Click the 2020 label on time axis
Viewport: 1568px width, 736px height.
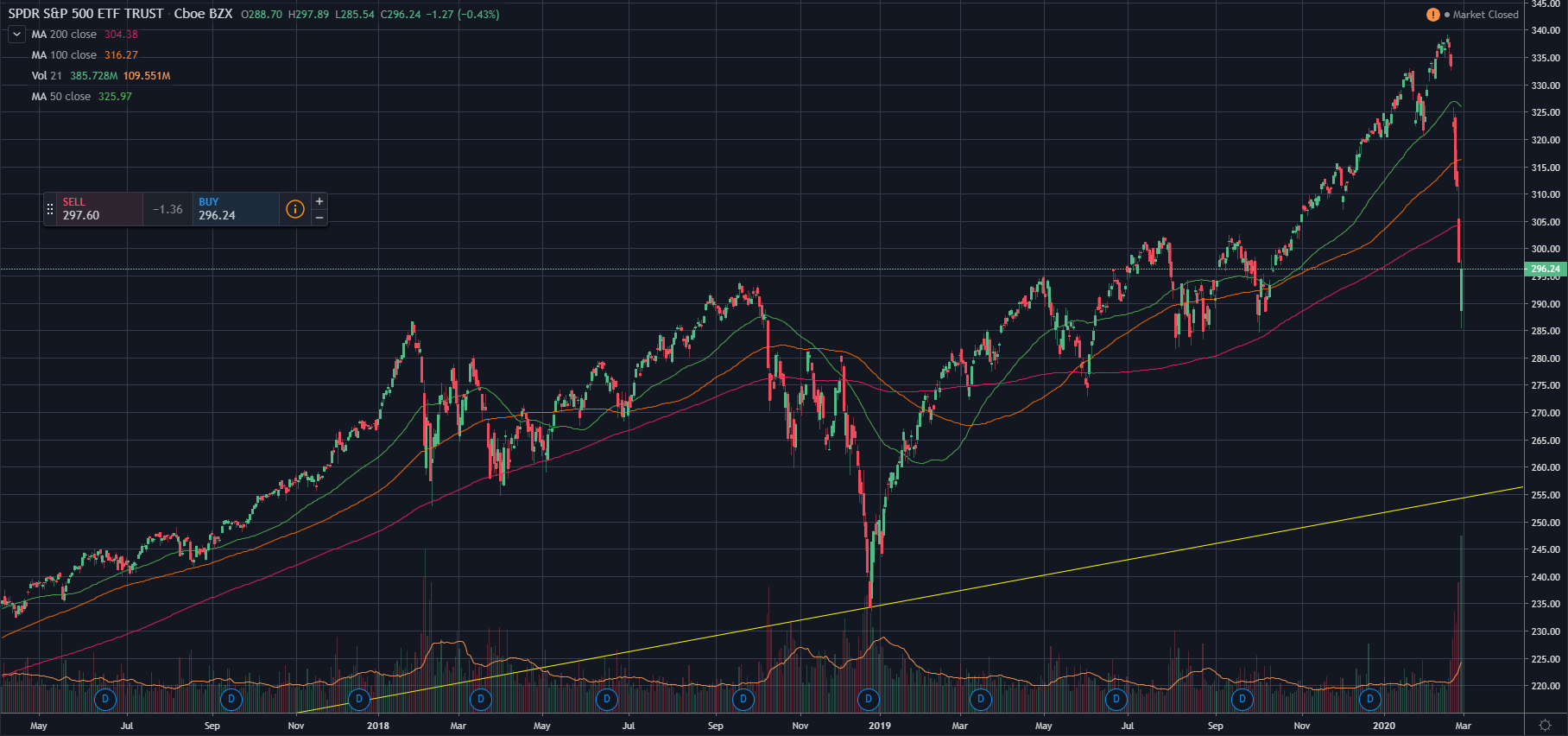coord(1384,726)
